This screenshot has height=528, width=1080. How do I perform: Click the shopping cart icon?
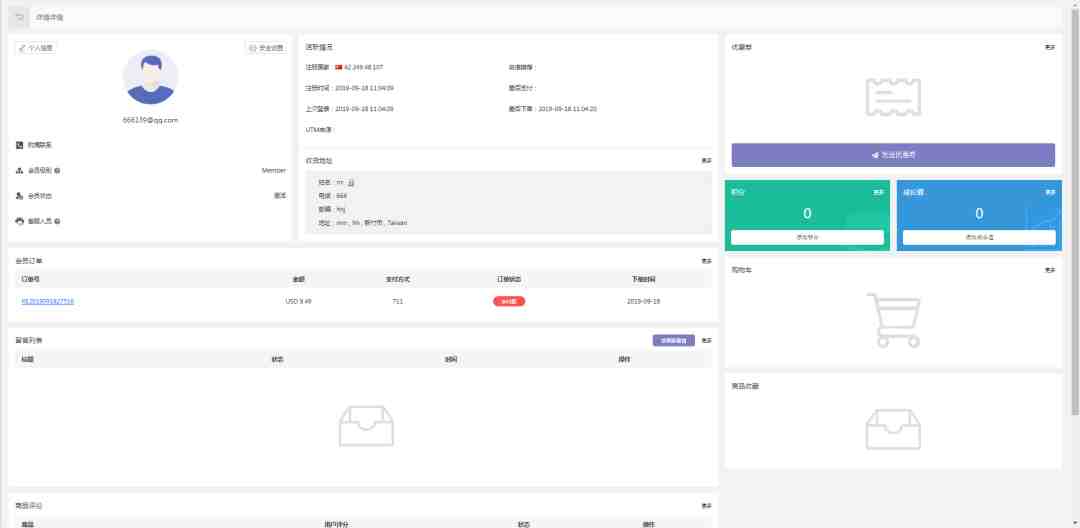(893, 320)
